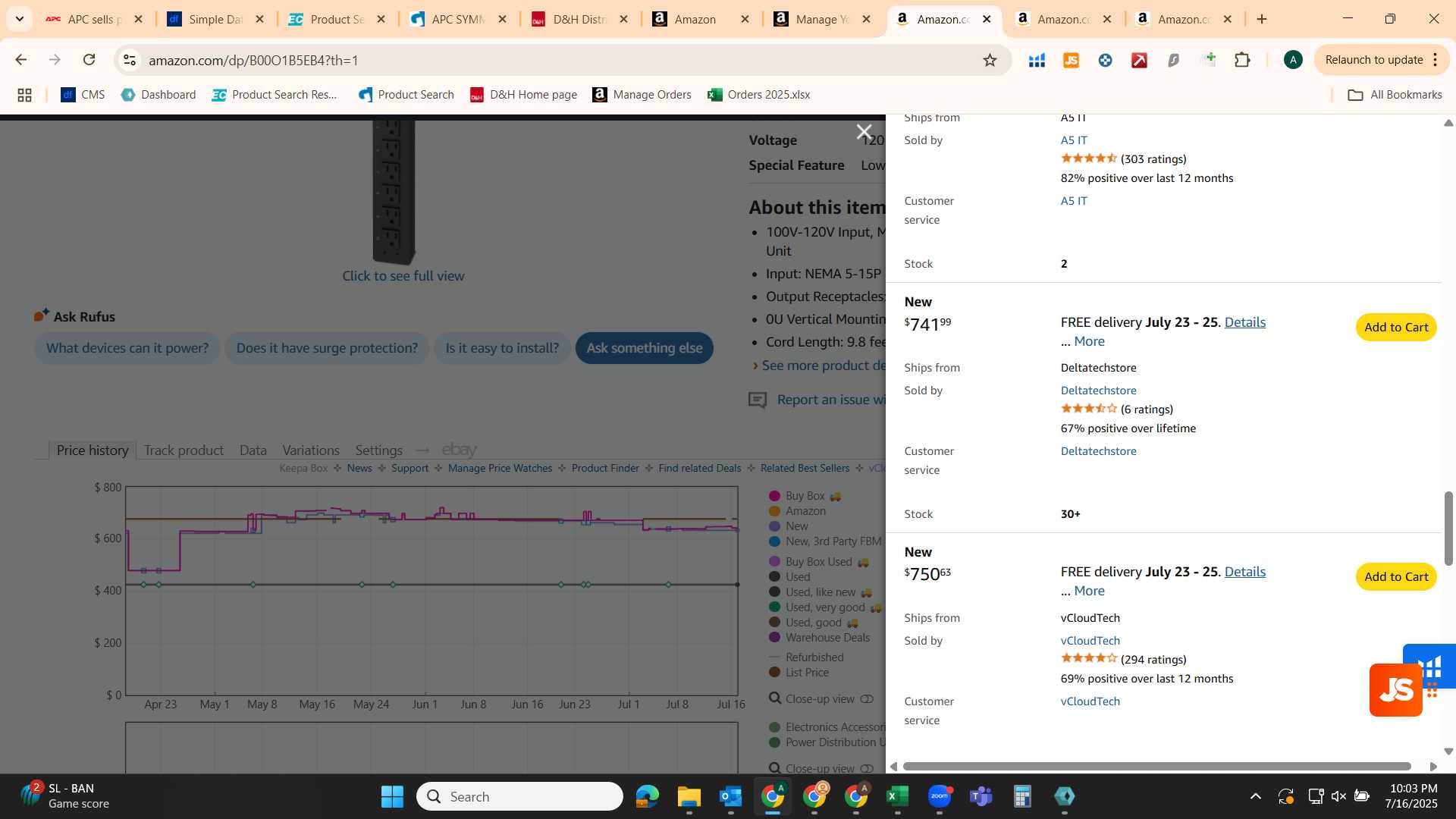Open the floating Jungle Scout JS widget

[1396, 690]
